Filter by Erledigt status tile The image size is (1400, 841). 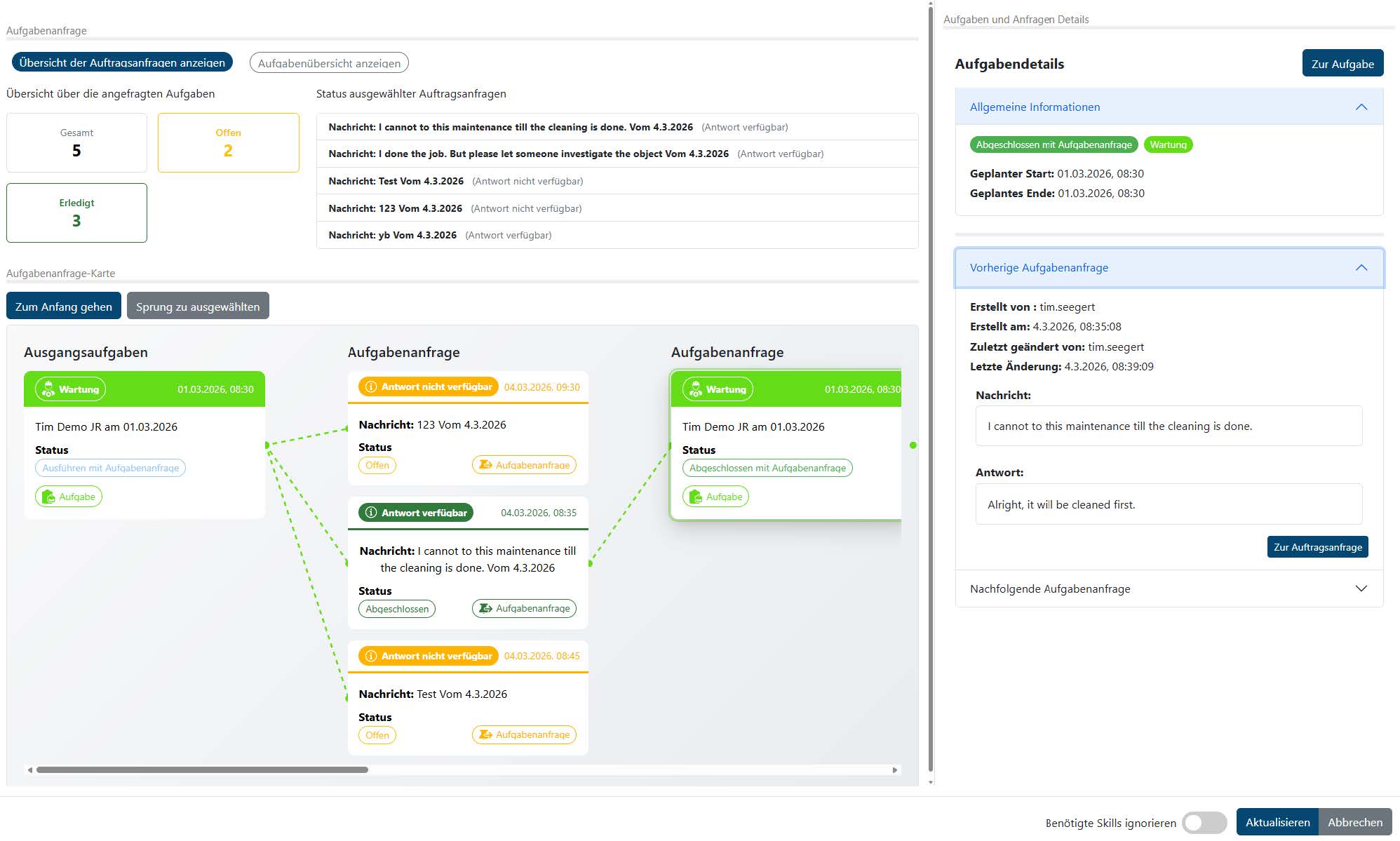pyautogui.click(x=76, y=213)
